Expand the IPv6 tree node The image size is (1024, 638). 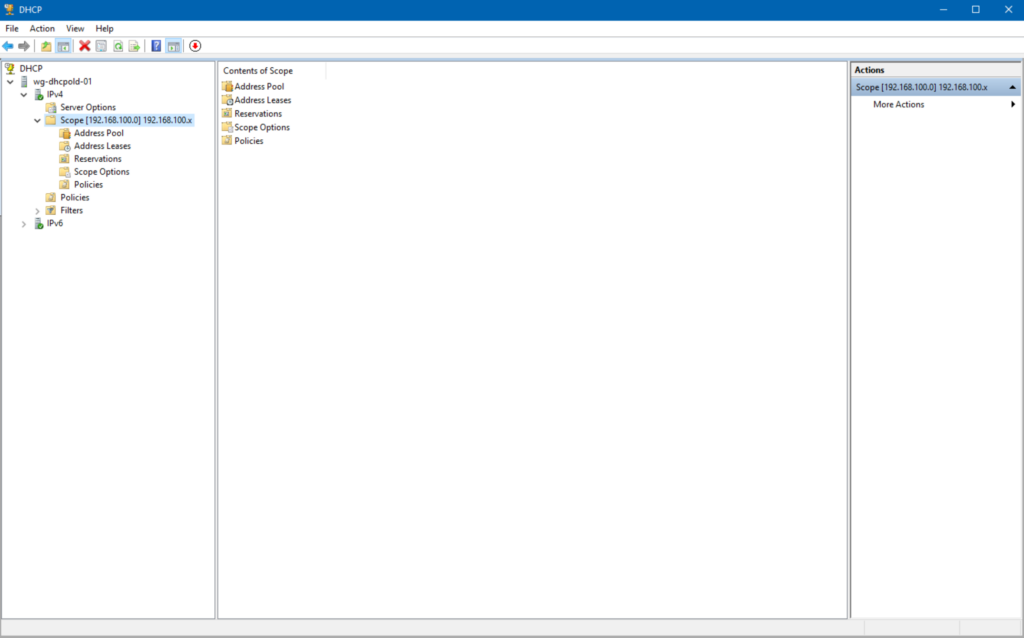click(x=23, y=223)
